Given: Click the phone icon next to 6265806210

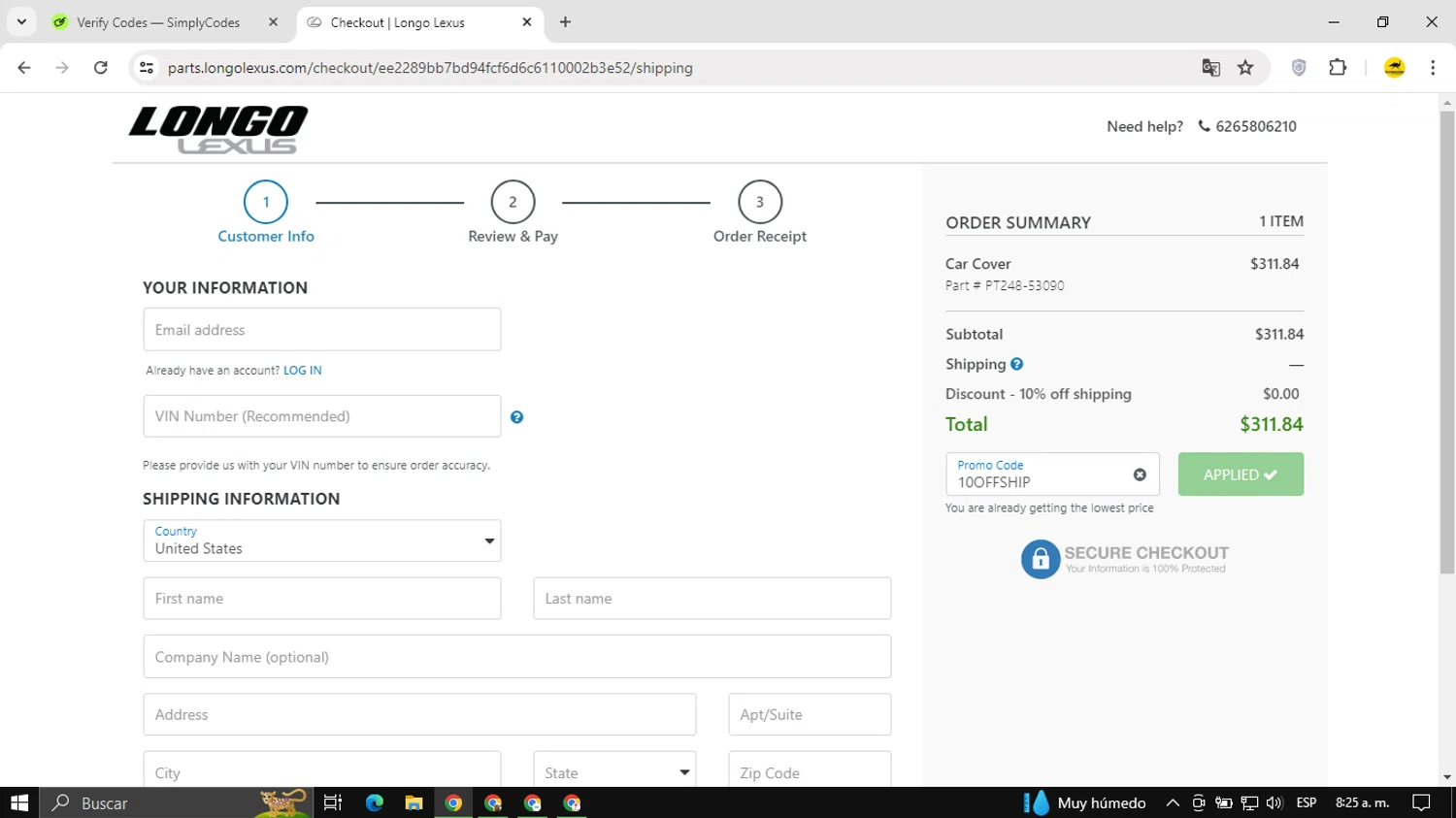Looking at the screenshot, I should 1204,126.
